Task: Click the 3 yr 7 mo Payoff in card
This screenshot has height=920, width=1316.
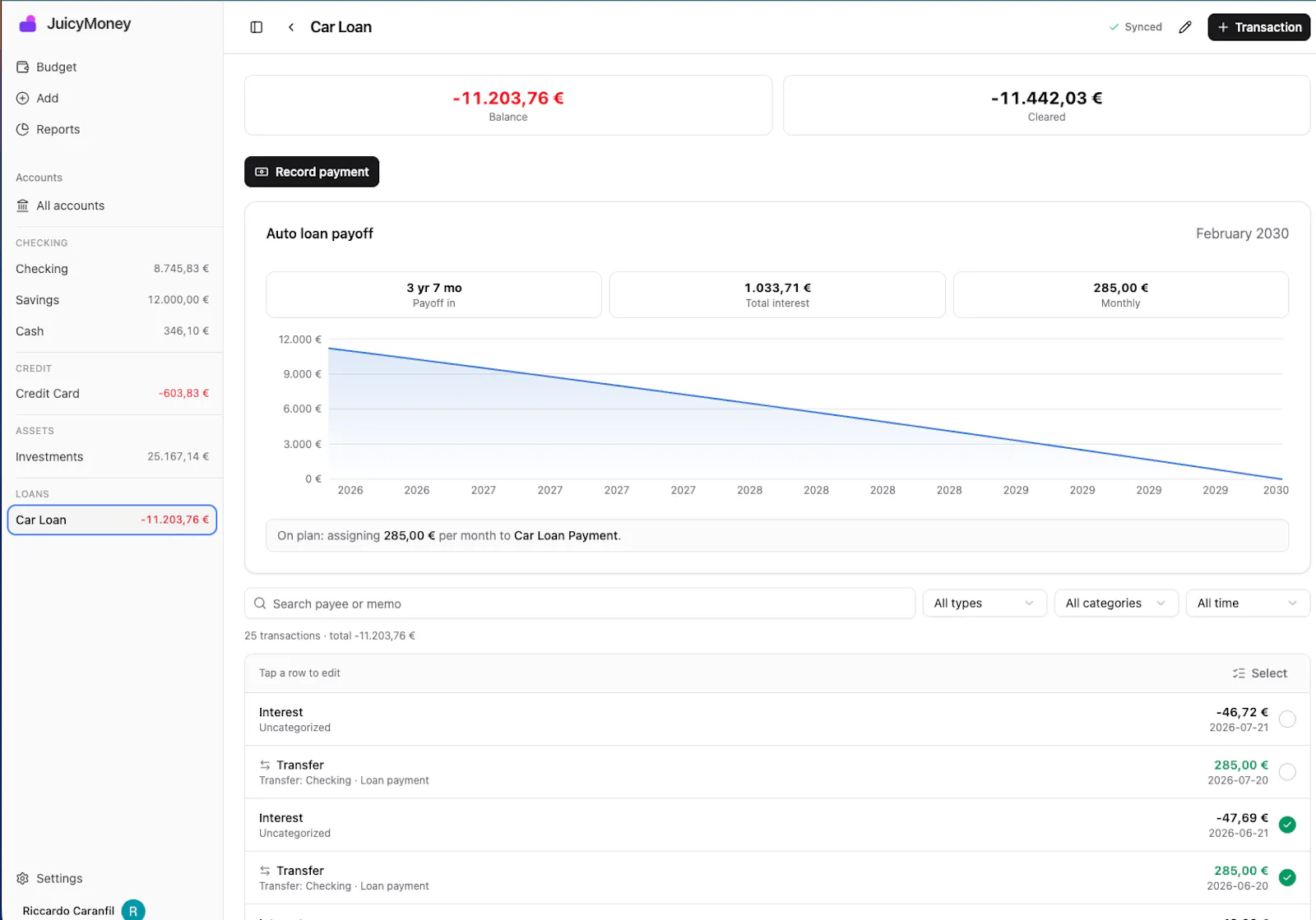Action: click(x=433, y=295)
